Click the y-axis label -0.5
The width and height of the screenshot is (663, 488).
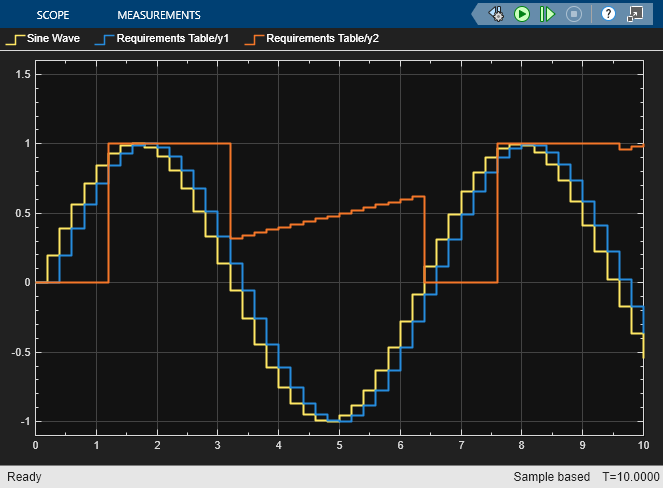(21, 352)
